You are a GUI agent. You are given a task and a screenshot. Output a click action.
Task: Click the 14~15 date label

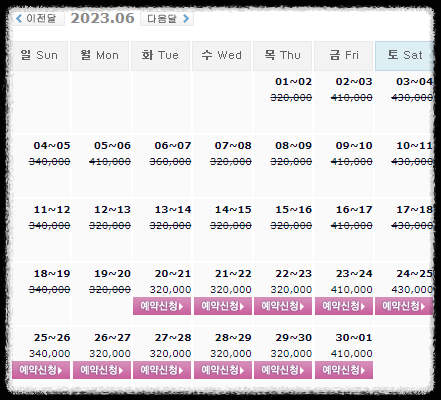(233, 210)
